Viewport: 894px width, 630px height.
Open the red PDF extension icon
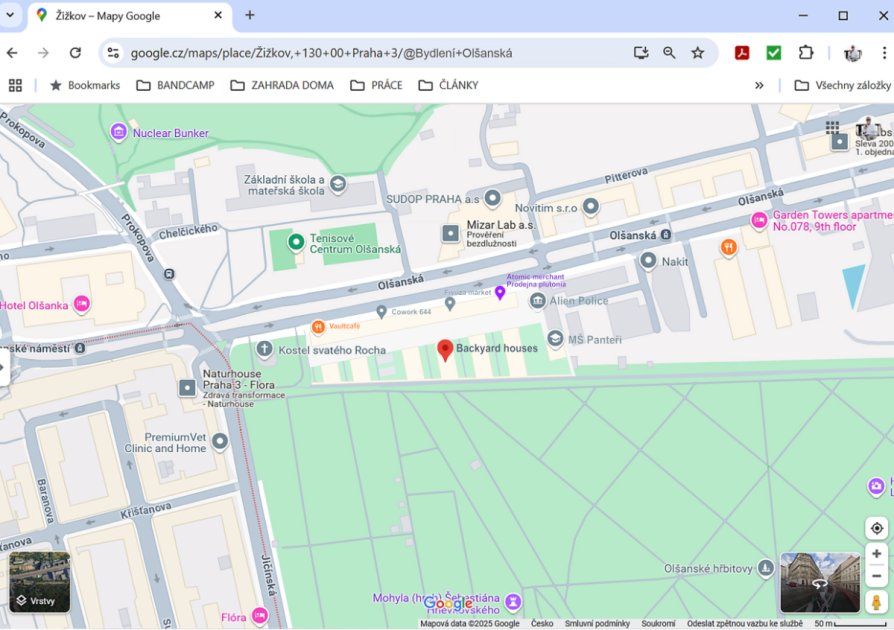742,53
